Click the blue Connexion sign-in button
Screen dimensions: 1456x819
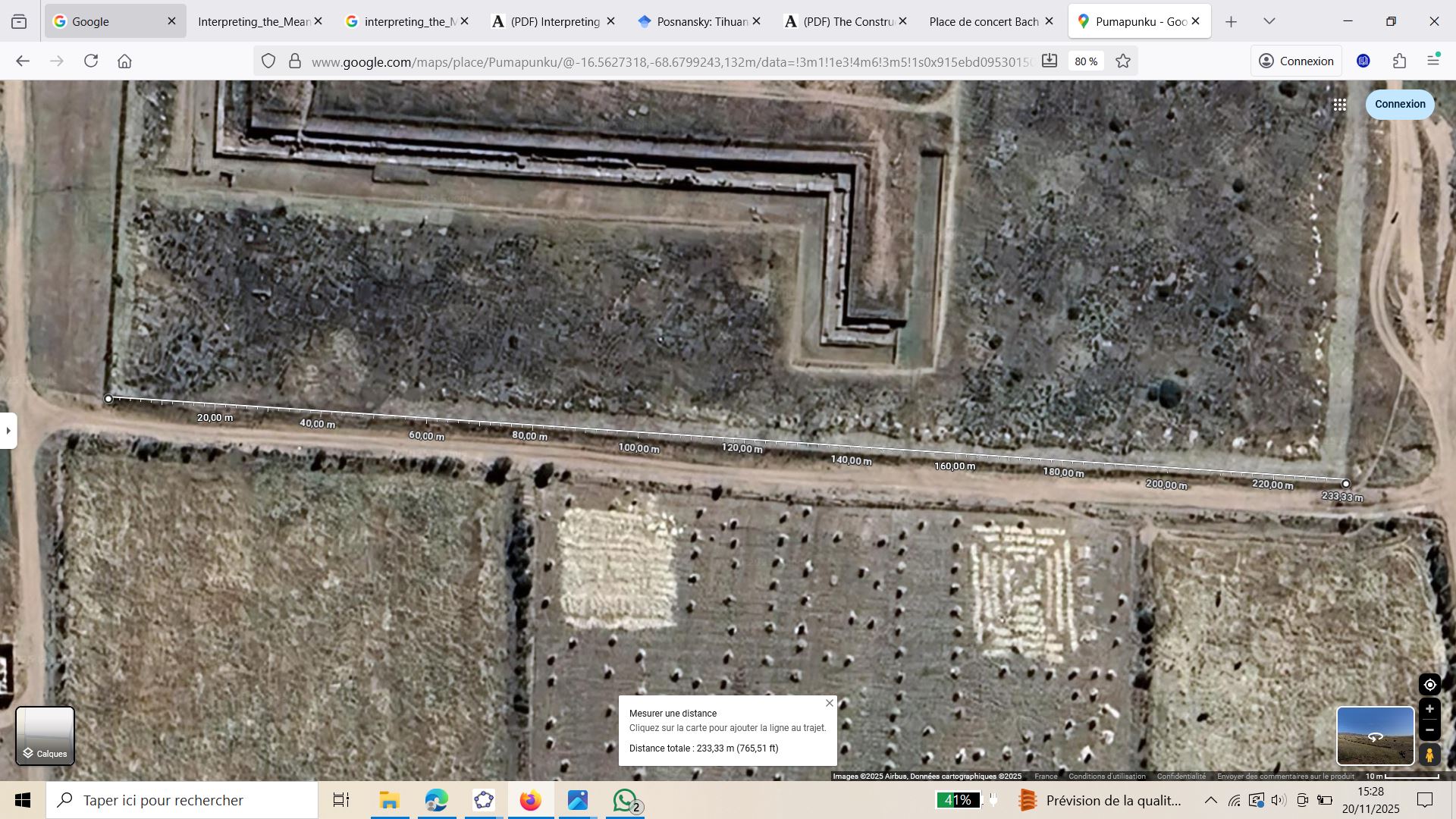click(1399, 104)
